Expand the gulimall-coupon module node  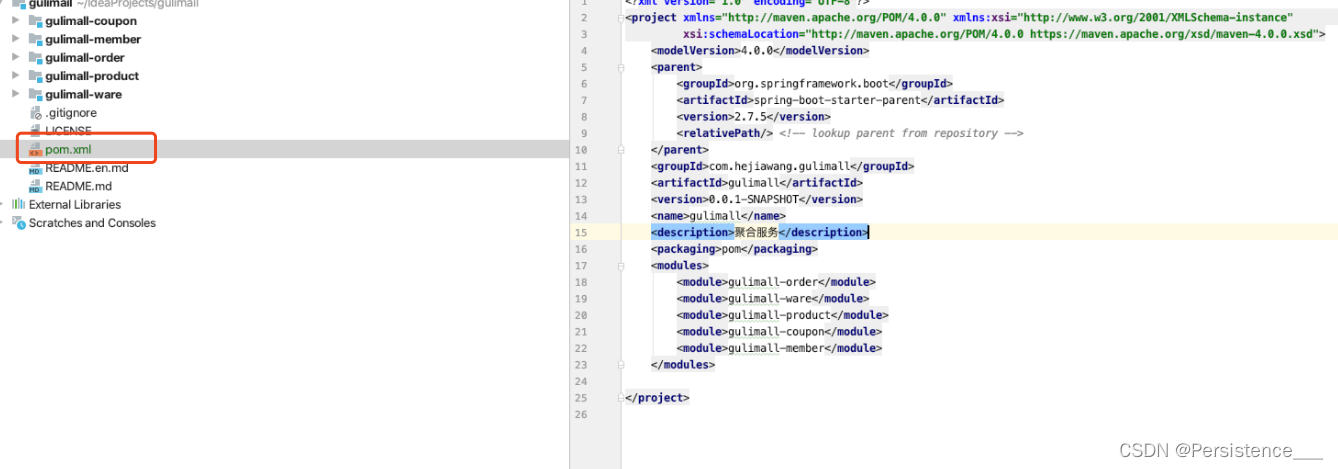tap(15, 21)
